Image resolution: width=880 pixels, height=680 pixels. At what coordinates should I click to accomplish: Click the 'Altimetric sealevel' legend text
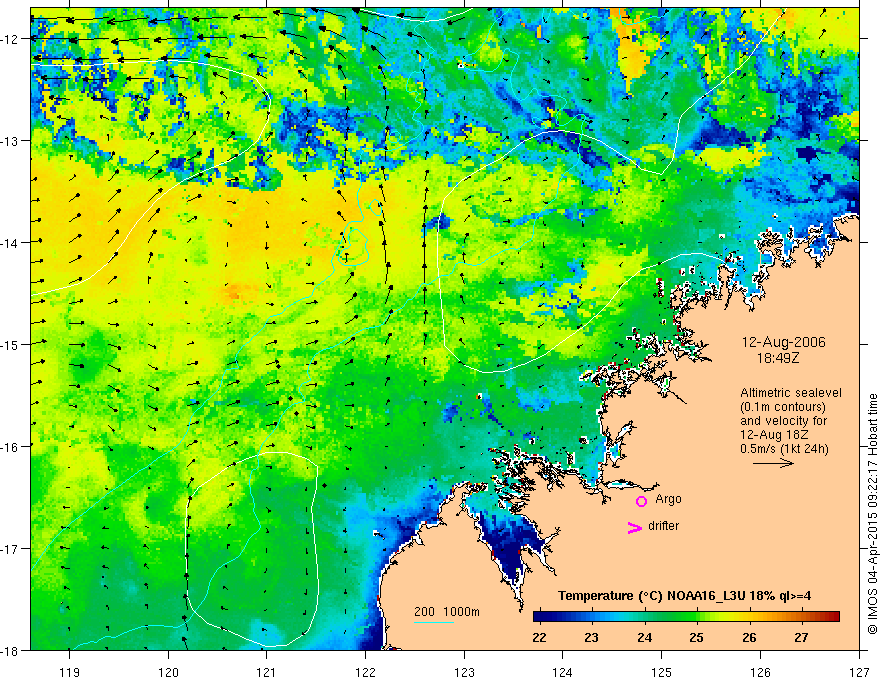(791, 393)
